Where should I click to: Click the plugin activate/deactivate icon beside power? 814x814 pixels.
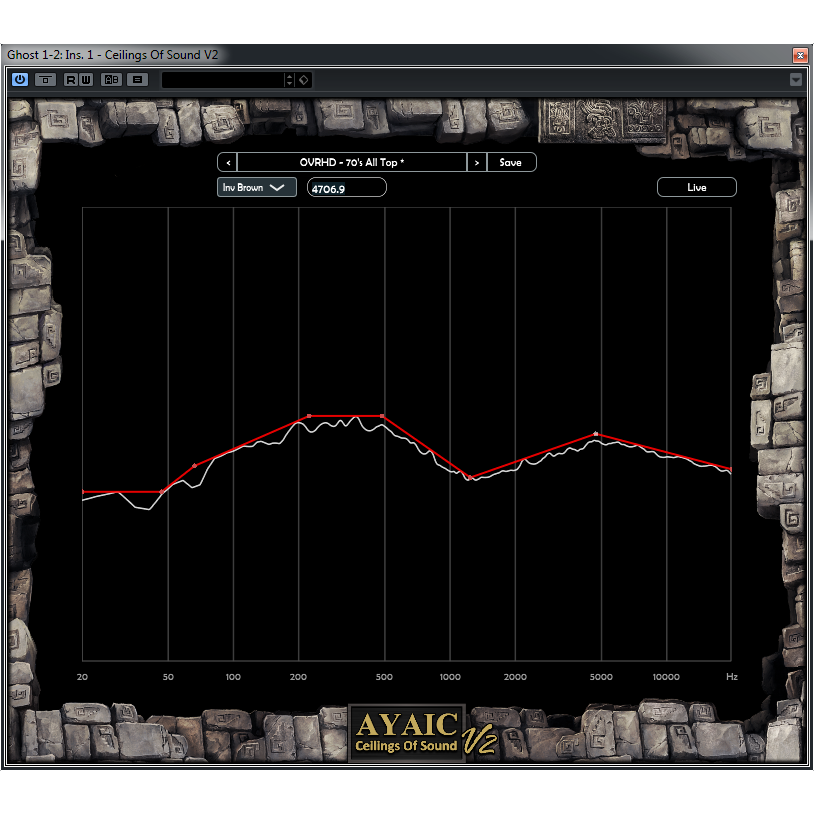coord(43,79)
